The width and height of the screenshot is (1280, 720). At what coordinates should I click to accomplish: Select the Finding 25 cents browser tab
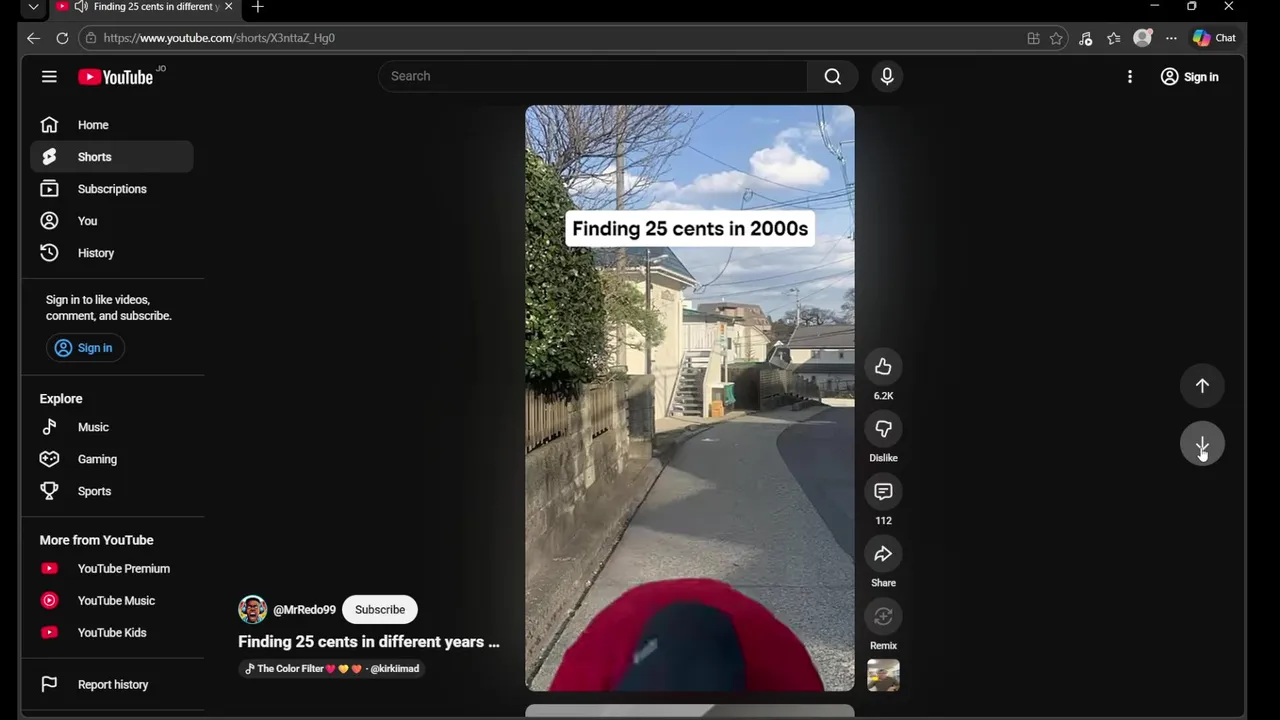pos(145,7)
